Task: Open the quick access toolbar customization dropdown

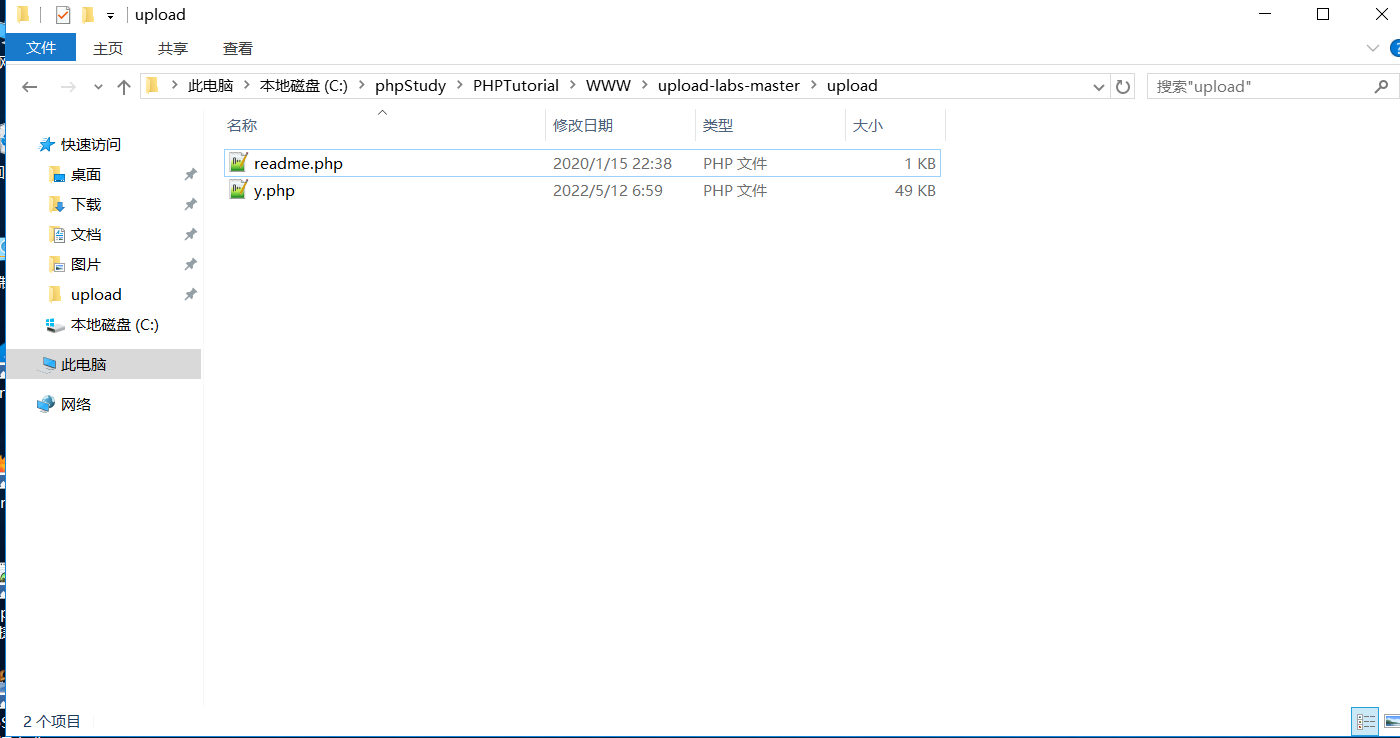Action: click(109, 14)
